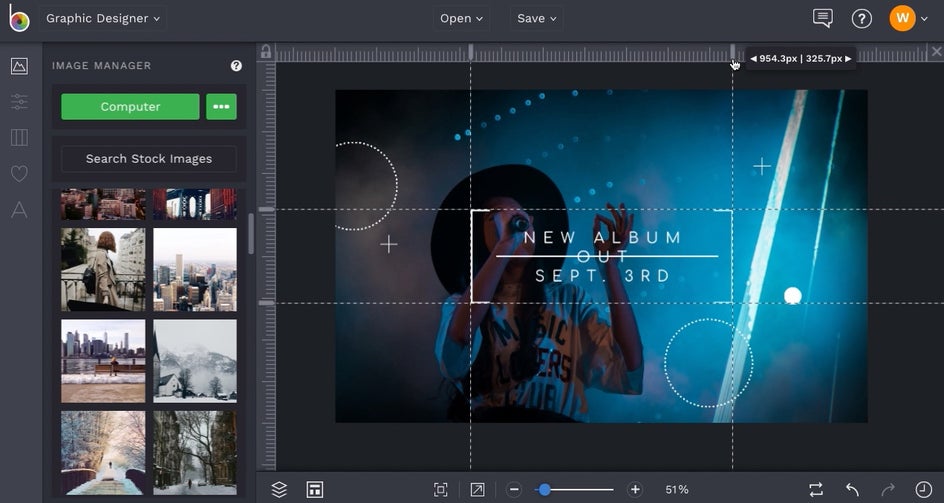Toggle the ruler guides lock icon

point(266,52)
